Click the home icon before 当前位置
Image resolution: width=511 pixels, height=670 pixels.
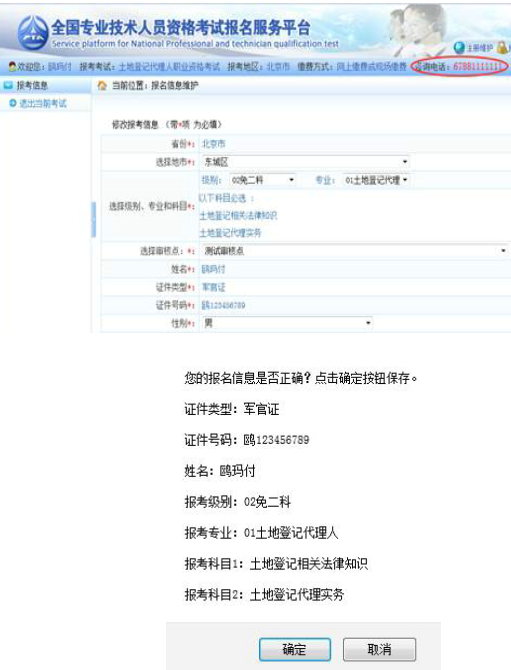102,86
